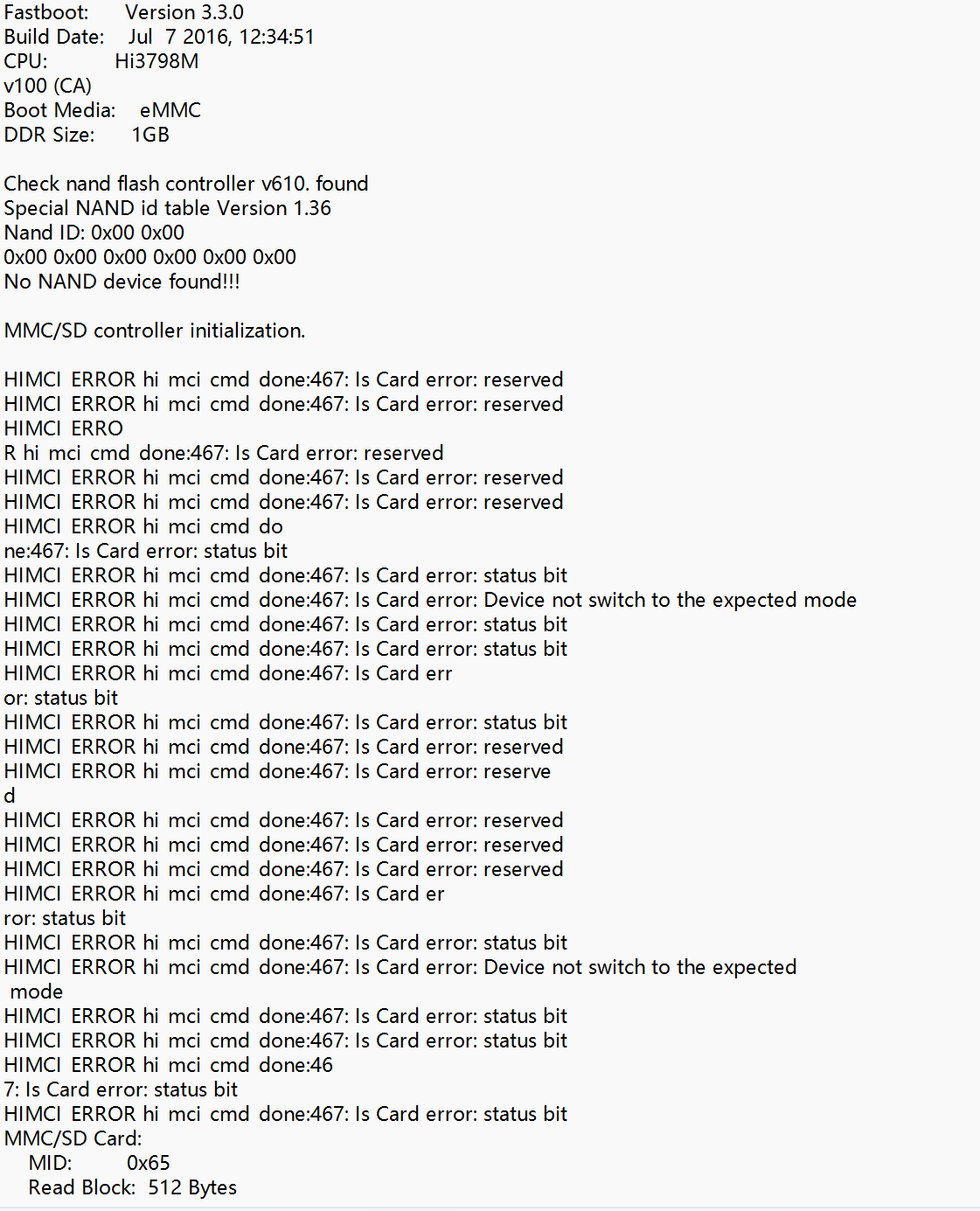Viewport: 980px width, 1211px height.
Task: Click Special NAND id table Version 1.36
Action: click(167, 209)
